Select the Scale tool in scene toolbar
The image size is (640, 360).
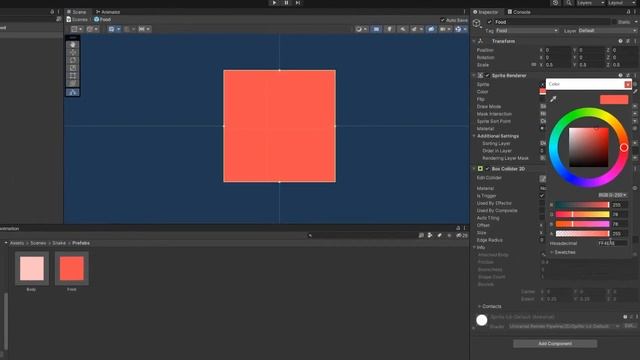73,68
